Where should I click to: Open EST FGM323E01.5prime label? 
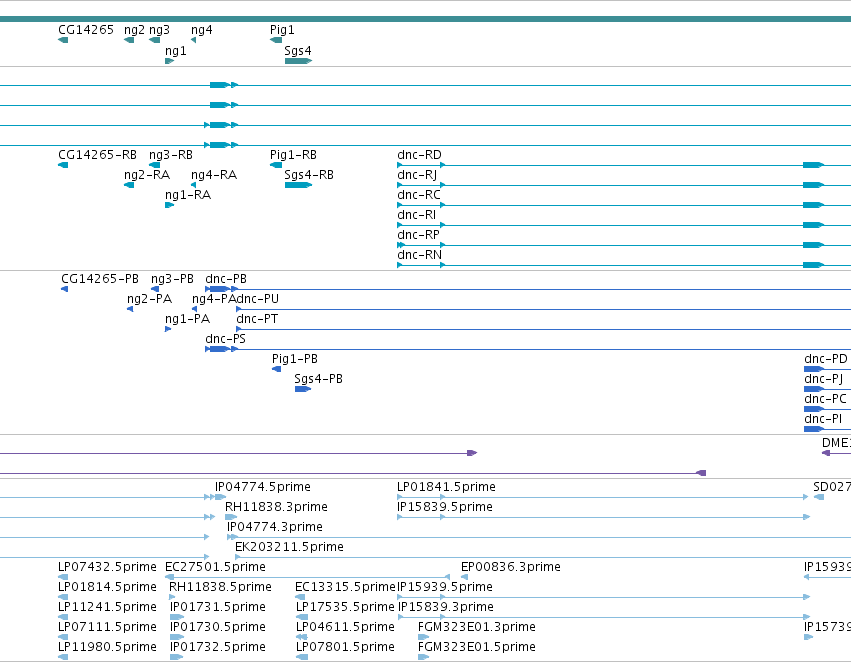(477, 648)
